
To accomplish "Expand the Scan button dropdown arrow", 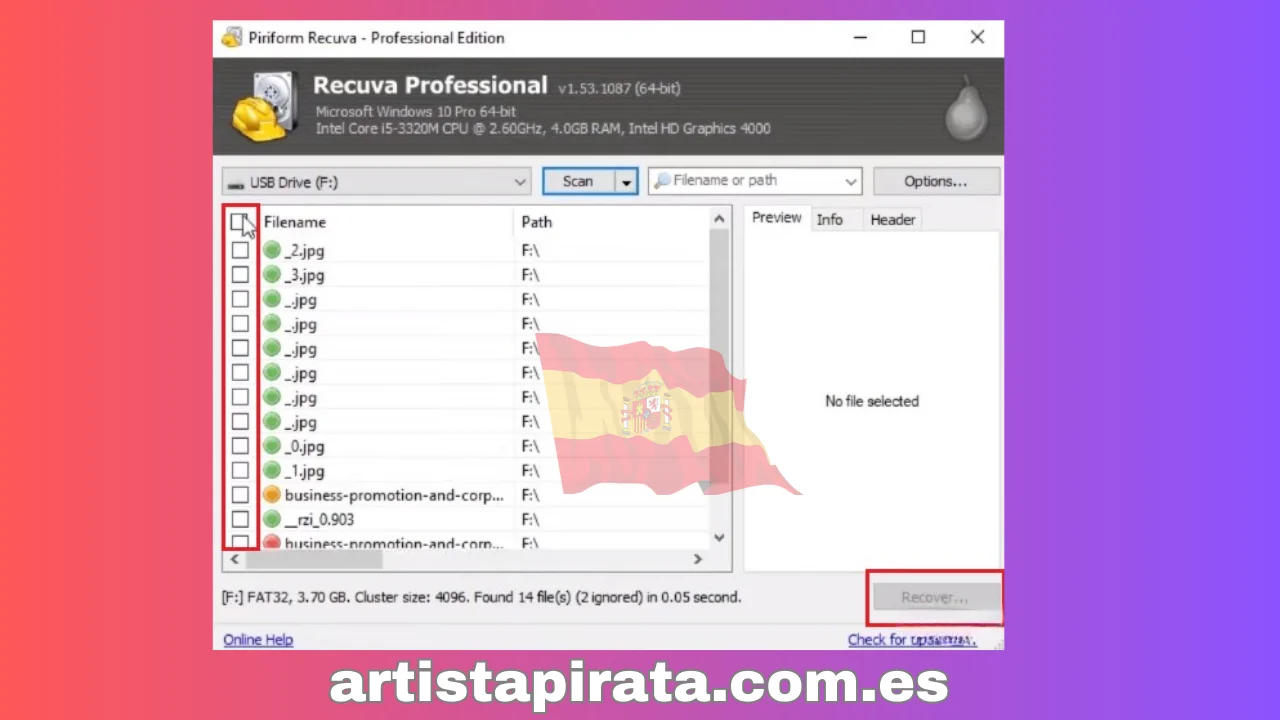I will click(627, 182).
